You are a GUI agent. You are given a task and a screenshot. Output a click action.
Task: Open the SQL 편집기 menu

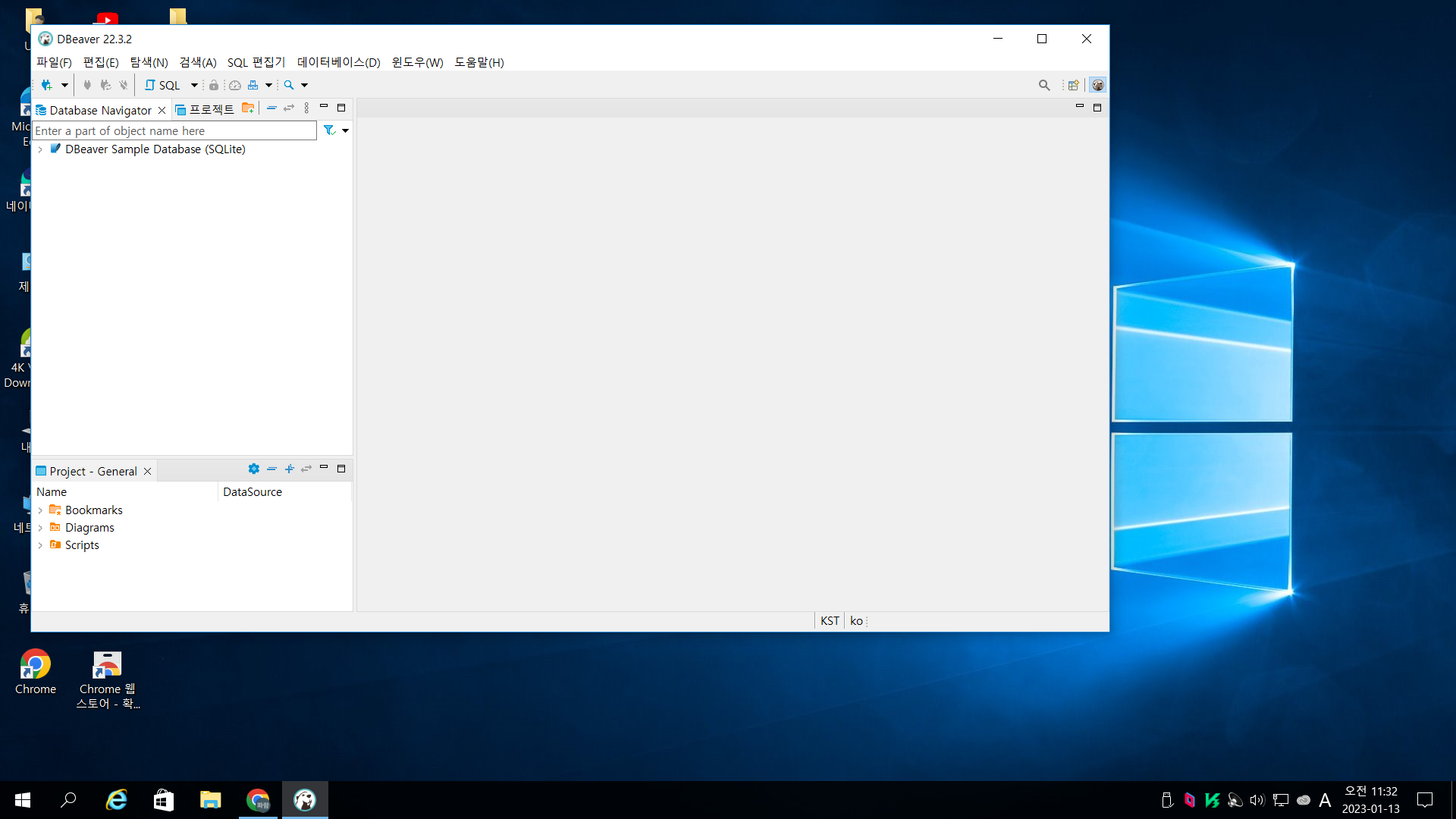(x=256, y=62)
